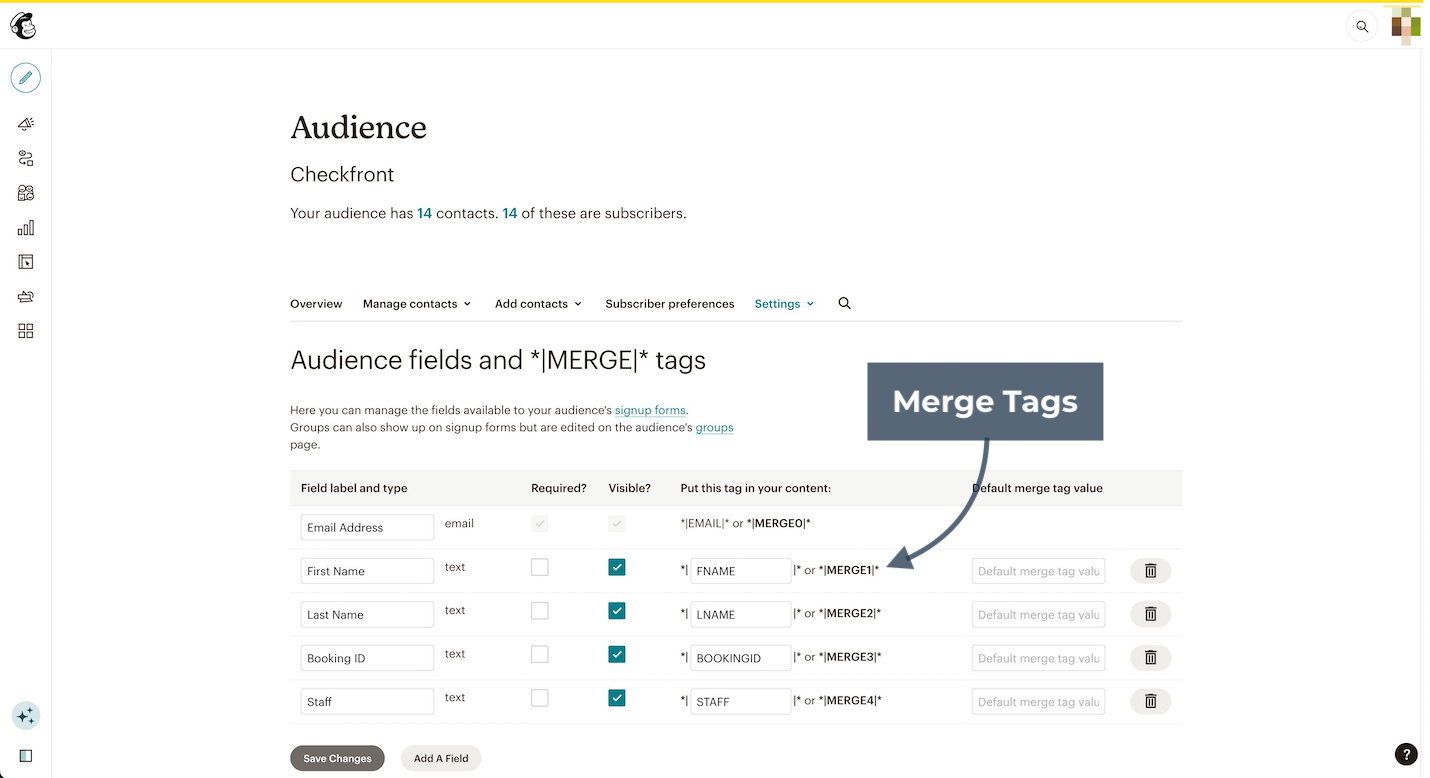The width and height of the screenshot is (1430, 778).
Task: Click default merge tag value for Booking ID
Action: (1038, 658)
